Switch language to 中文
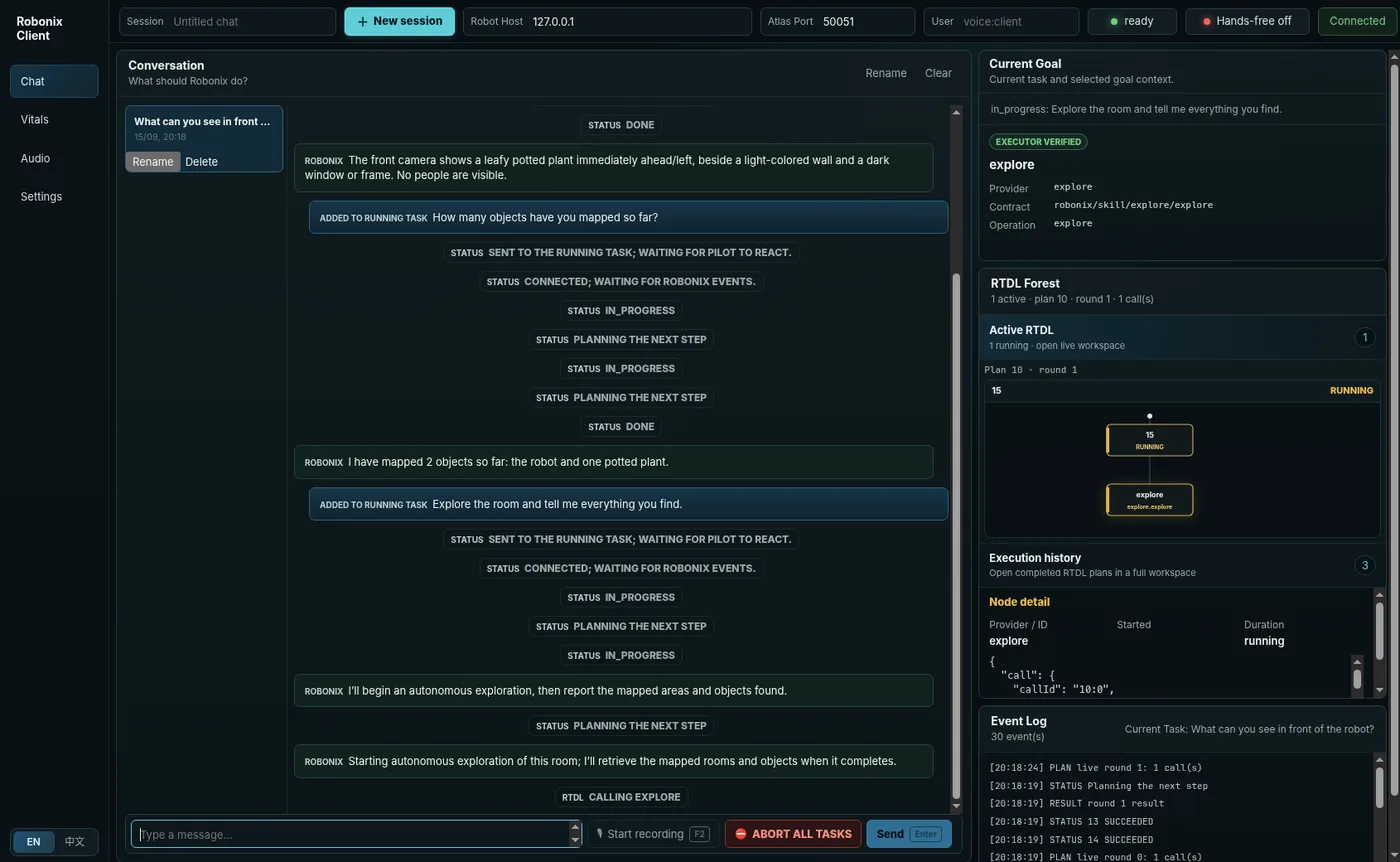This screenshot has height=862, width=1400. coord(75,842)
